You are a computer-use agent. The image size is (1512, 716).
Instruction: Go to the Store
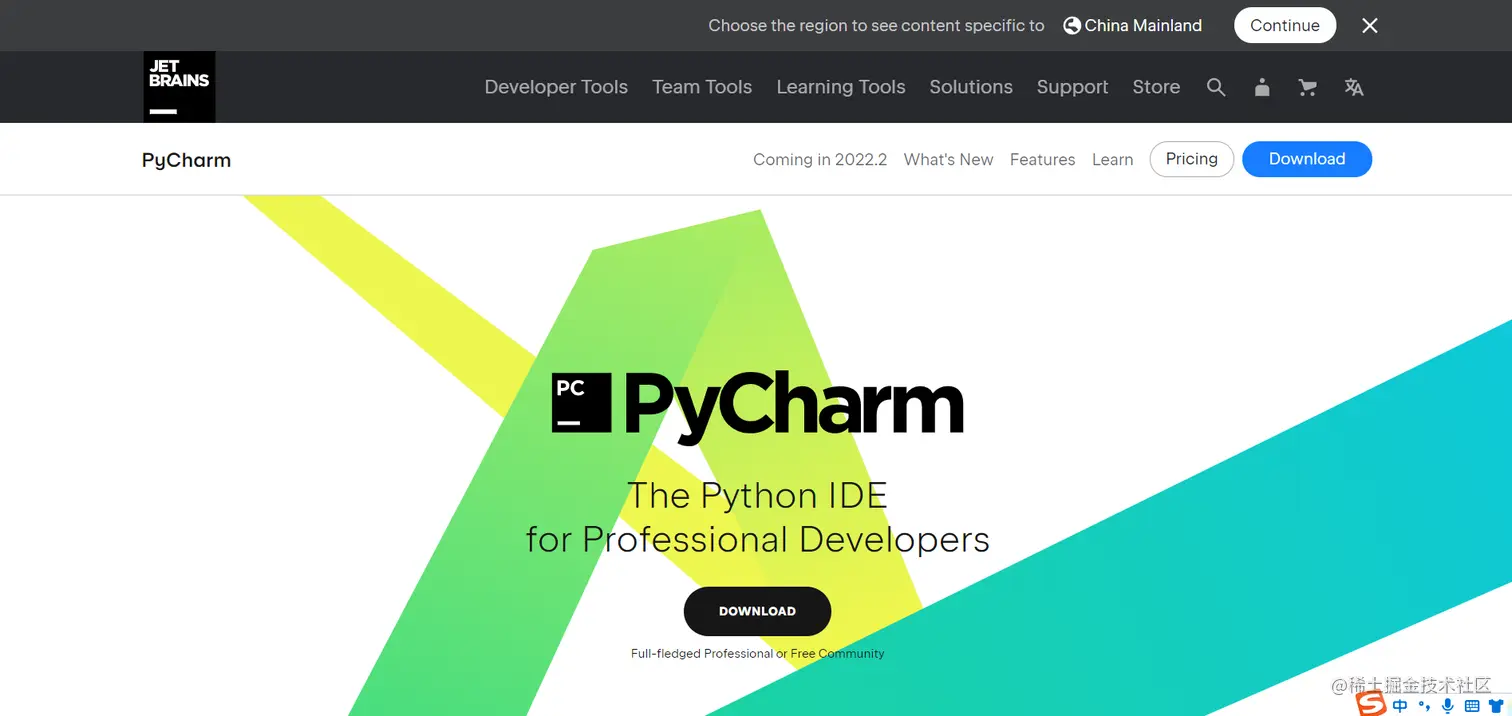tap(1156, 87)
